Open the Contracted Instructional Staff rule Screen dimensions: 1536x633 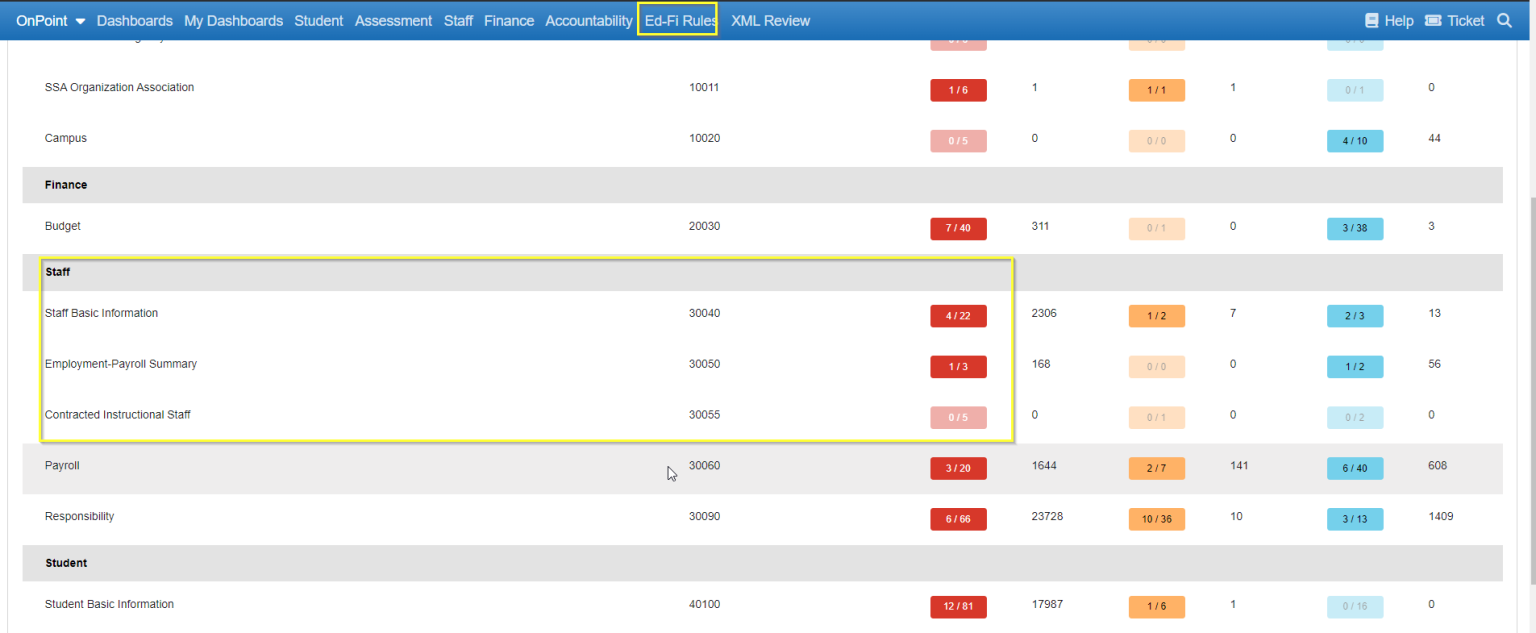click(118, 414)
